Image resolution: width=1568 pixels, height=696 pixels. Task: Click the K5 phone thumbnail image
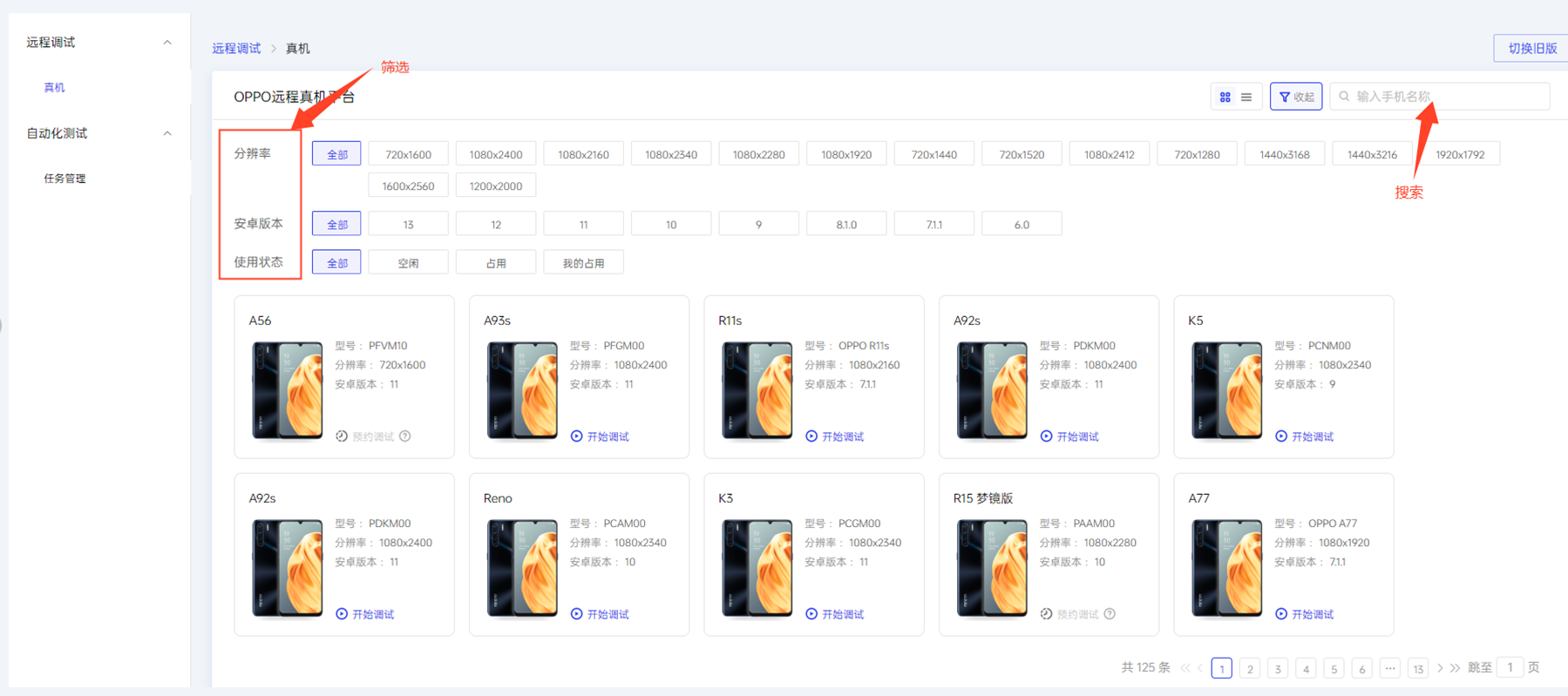coord(1226,389)
